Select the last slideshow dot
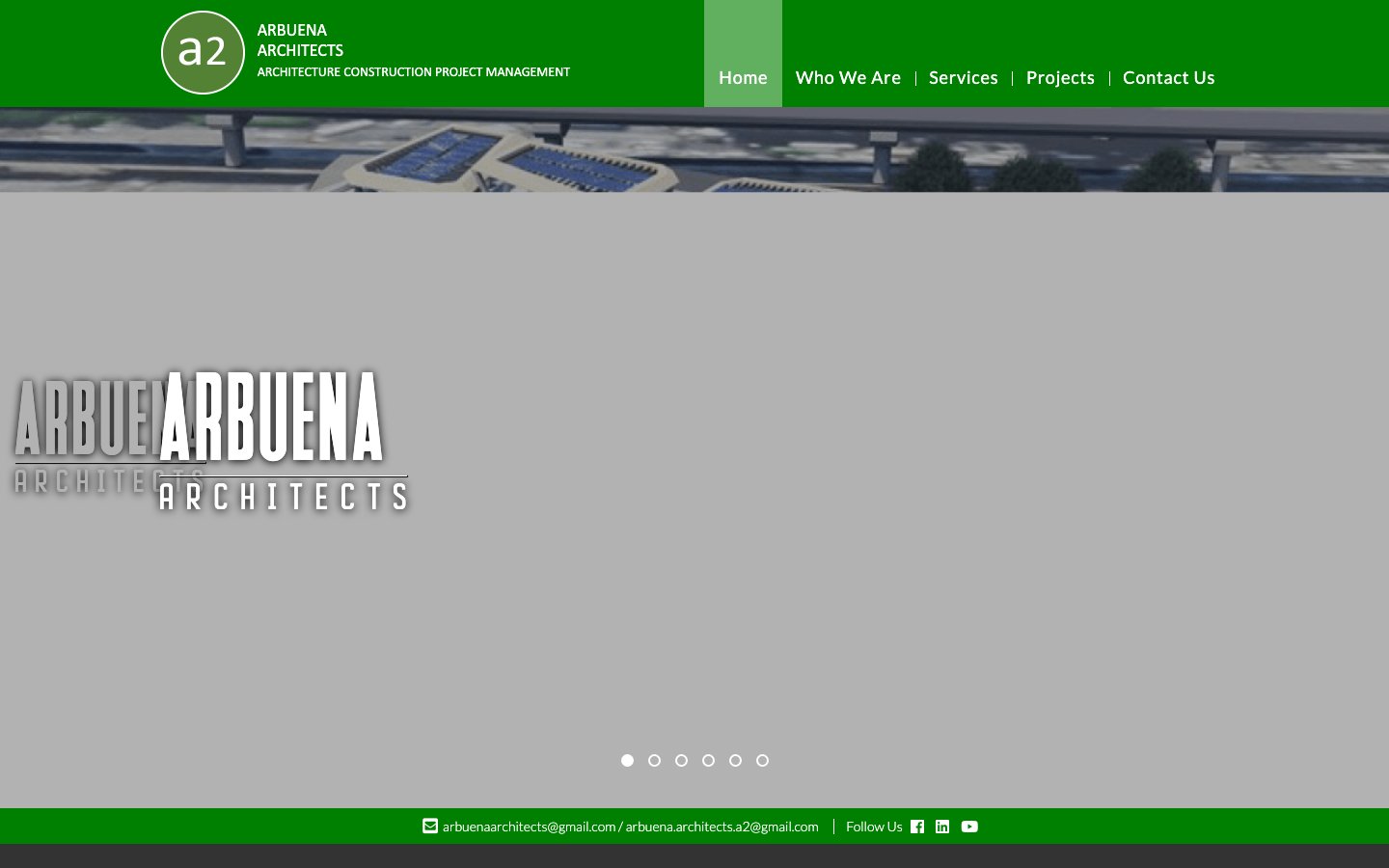 (762, 760)
